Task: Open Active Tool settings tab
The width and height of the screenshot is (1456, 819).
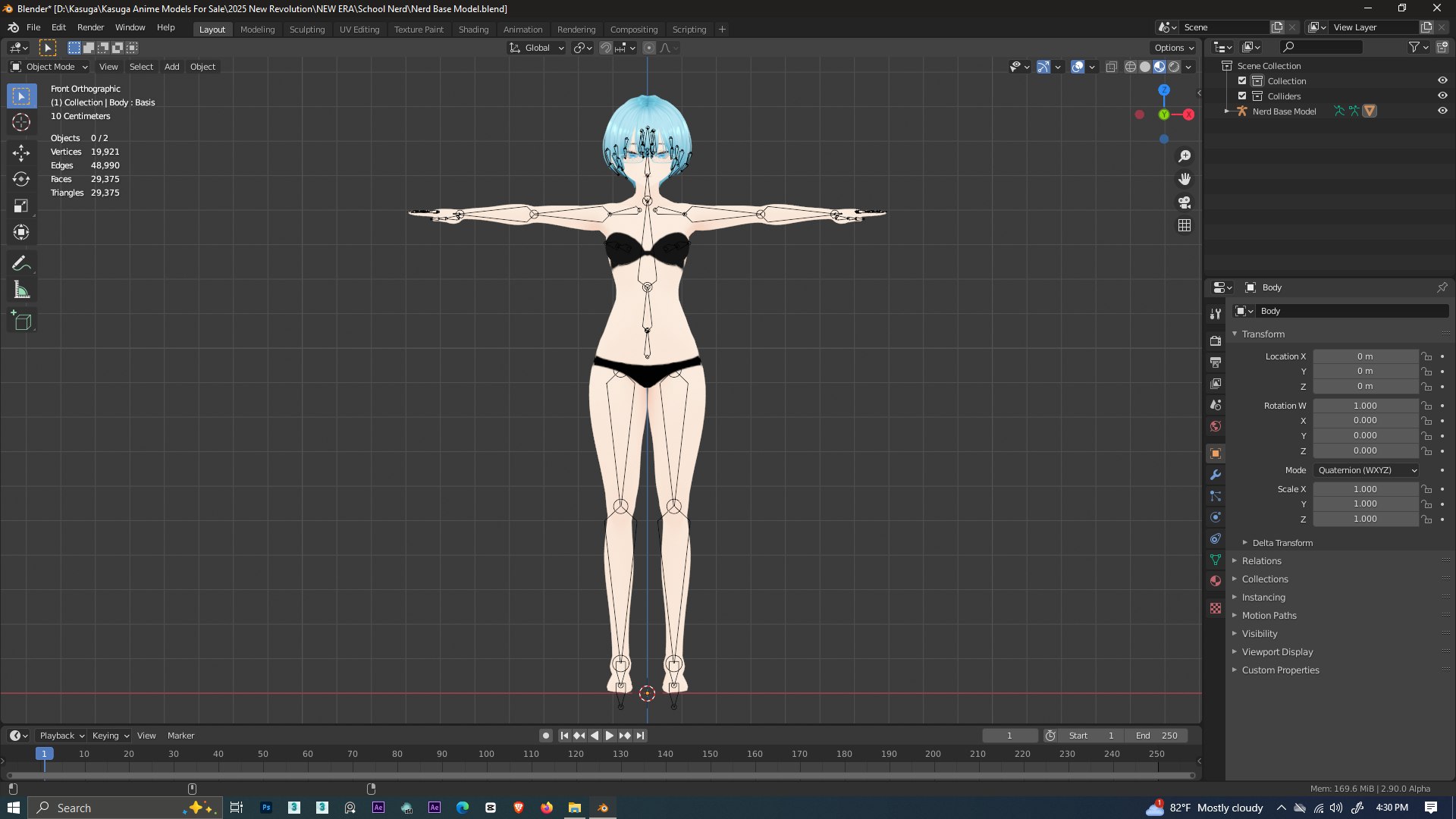Action: pyautogui.click(x=1216, y=314)
